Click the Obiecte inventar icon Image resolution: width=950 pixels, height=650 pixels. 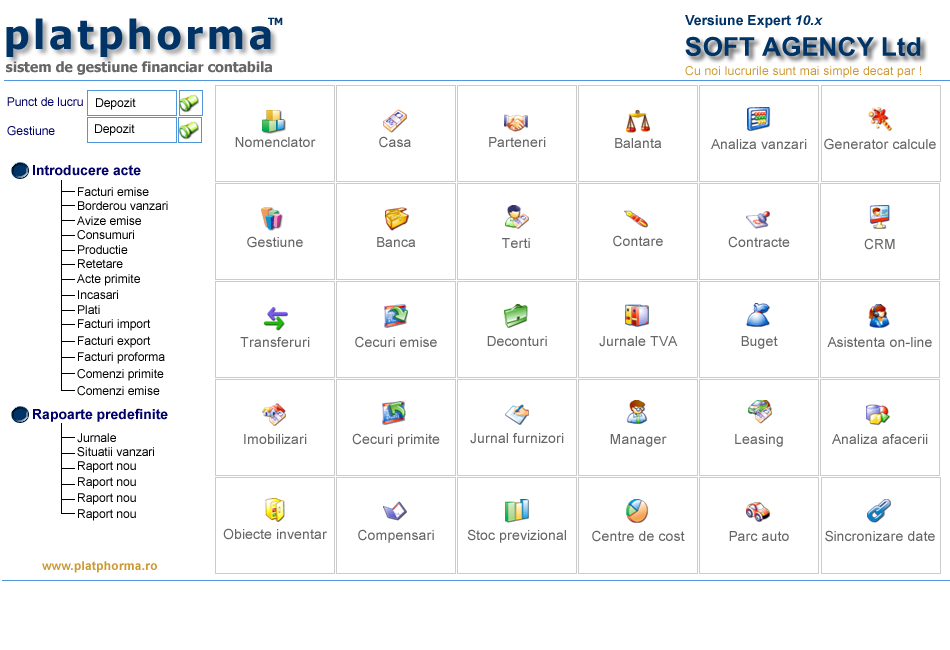pyautogui.click(x=274, y=509)
